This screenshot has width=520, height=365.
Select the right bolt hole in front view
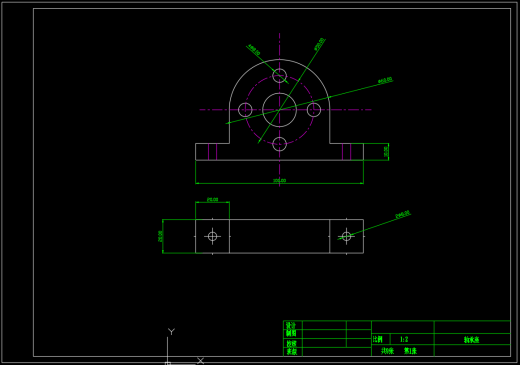pos(314,110)
